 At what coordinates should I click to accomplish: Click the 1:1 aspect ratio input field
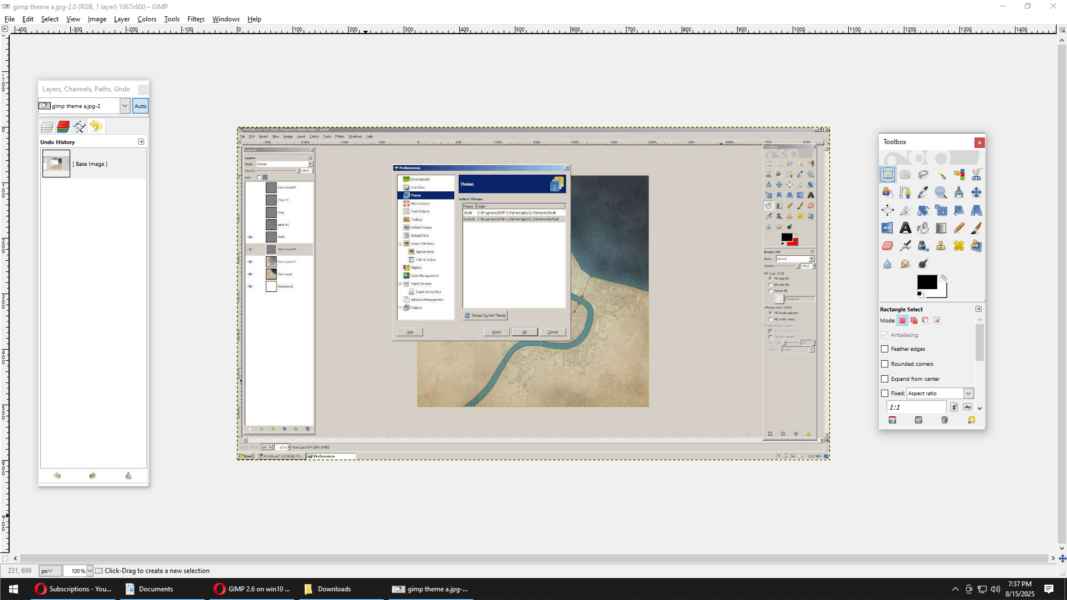(916, 407)
